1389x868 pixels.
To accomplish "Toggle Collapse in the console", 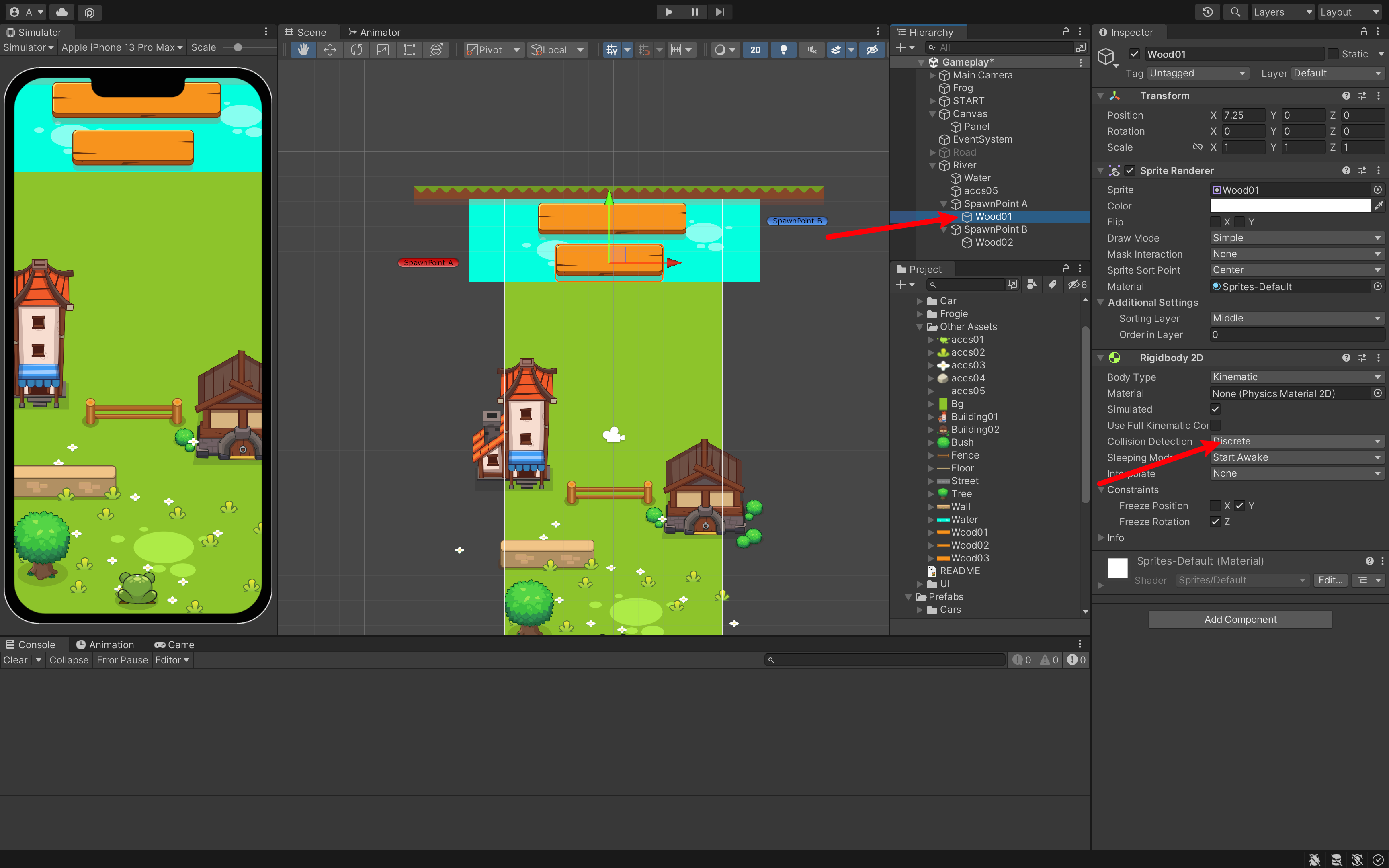I will pyautogui.click(x=69, y=660).
